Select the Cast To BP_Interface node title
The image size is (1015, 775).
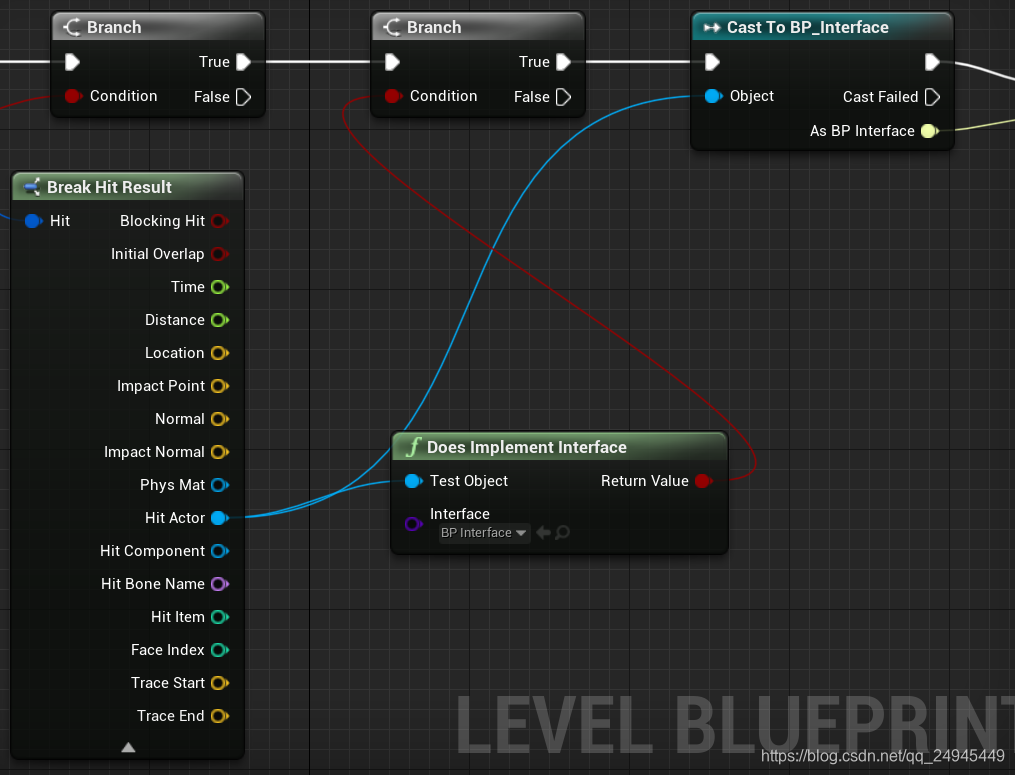click(807, 27)
